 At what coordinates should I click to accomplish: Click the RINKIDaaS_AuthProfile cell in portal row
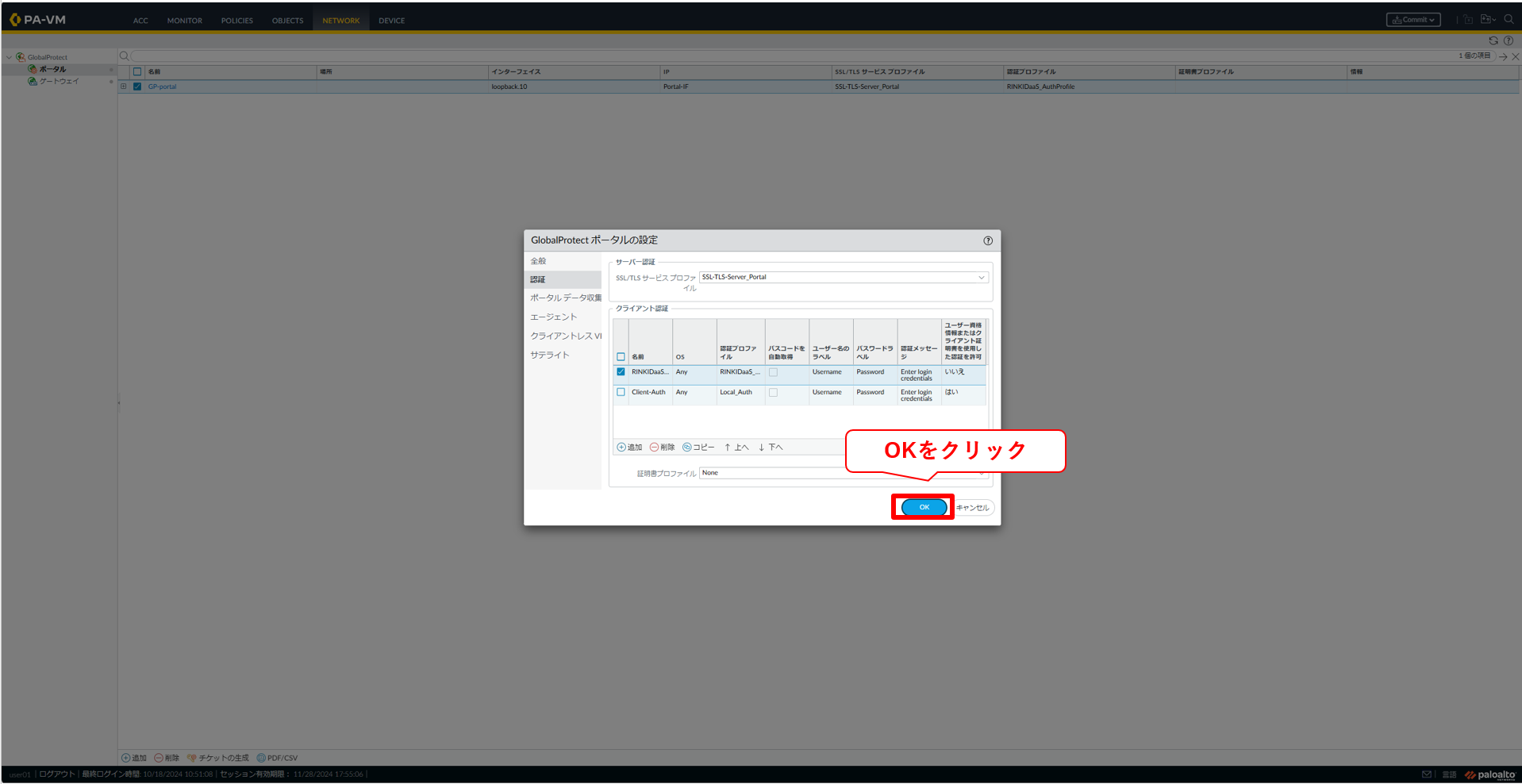tap(1040, 86)
